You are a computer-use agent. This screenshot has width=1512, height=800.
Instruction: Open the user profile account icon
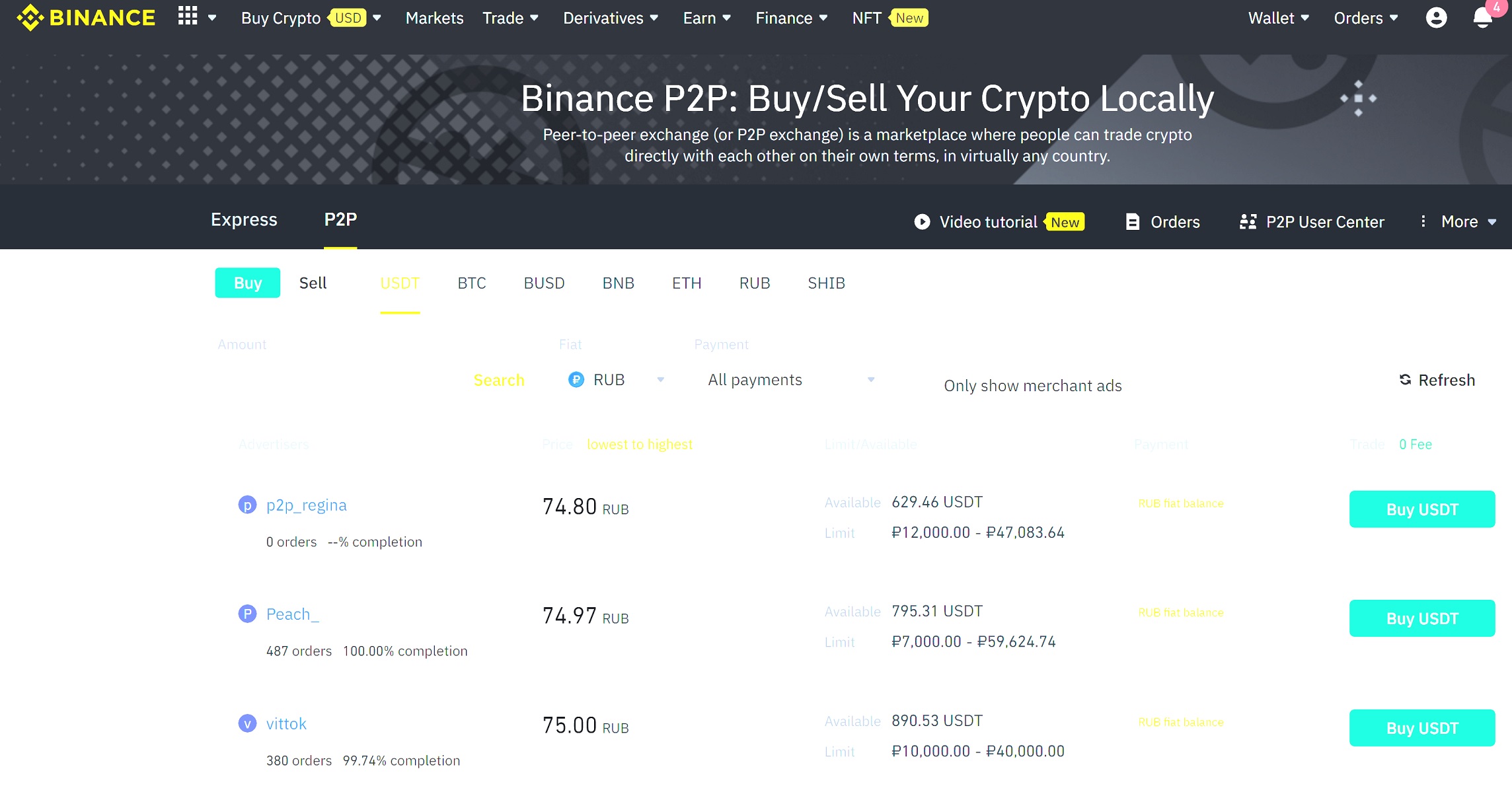coord(1436,18)
